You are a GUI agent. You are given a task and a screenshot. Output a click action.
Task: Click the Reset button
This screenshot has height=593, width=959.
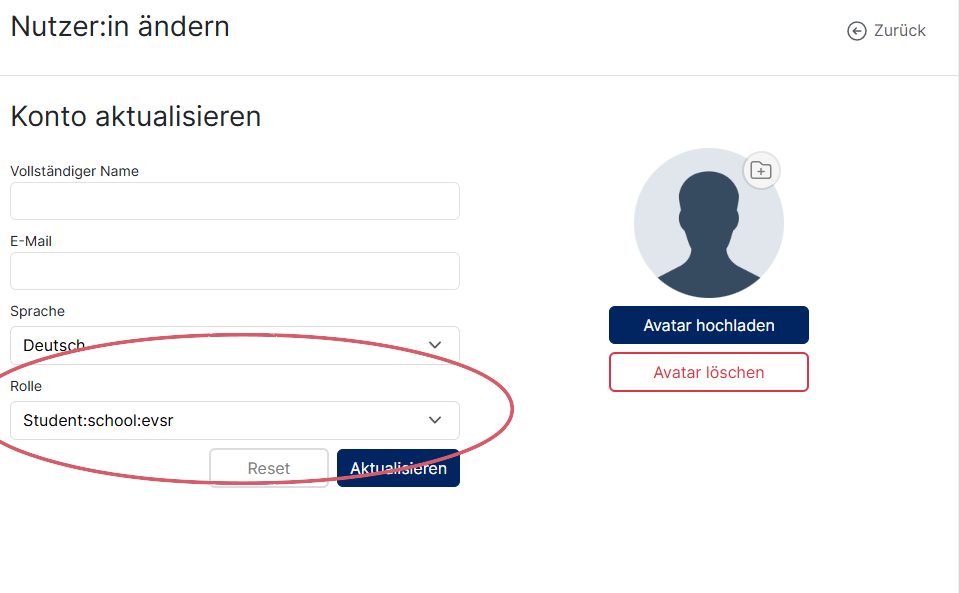click(x=269, y=468)
